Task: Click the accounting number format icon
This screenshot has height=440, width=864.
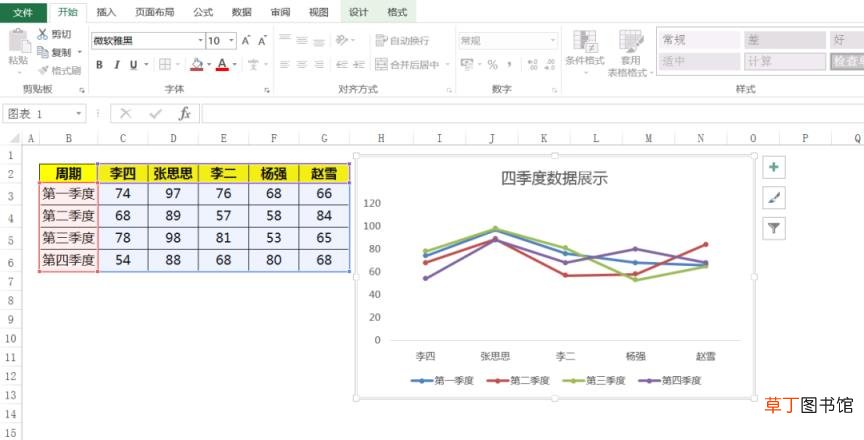Action: pos(467,64)
